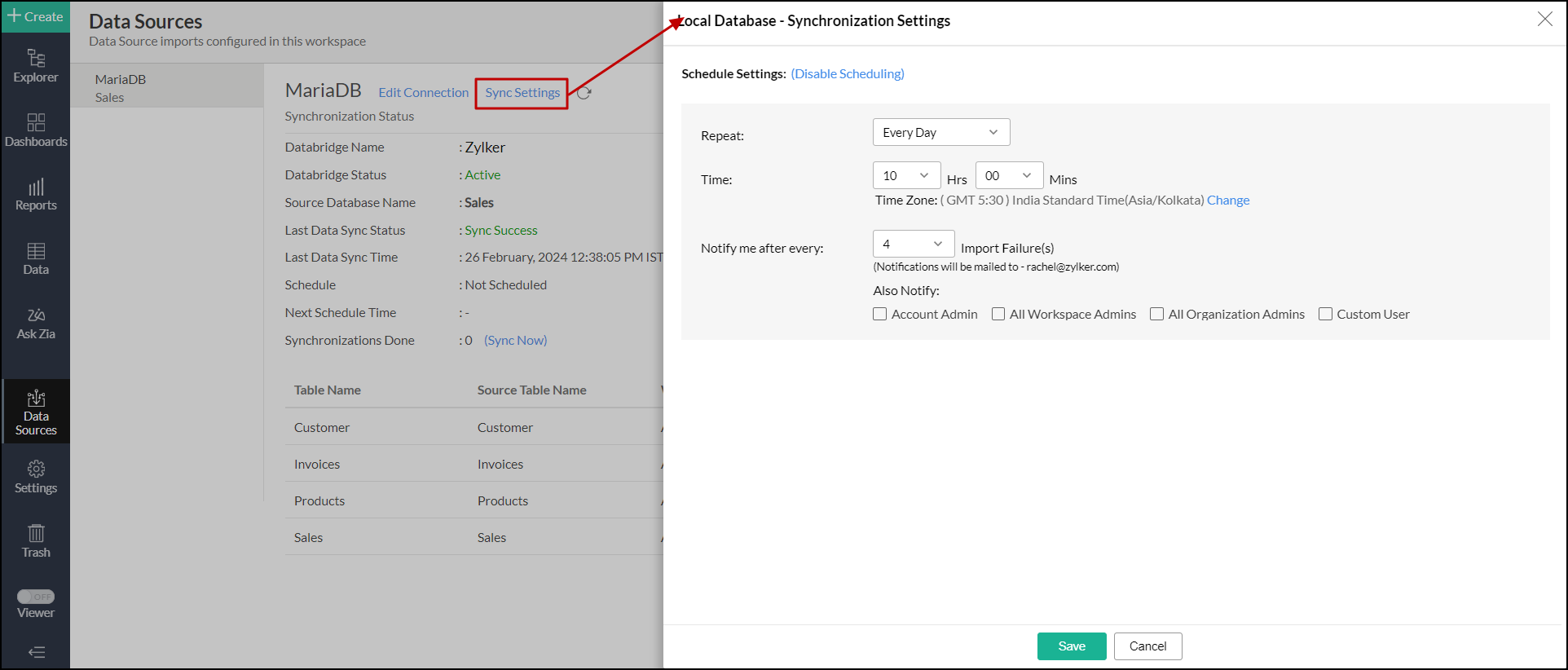This screenshot has height=670, width=1568.
Task: Enable All Workspace Admins notification
Action: pyautogui.click(x=998, y=314)
